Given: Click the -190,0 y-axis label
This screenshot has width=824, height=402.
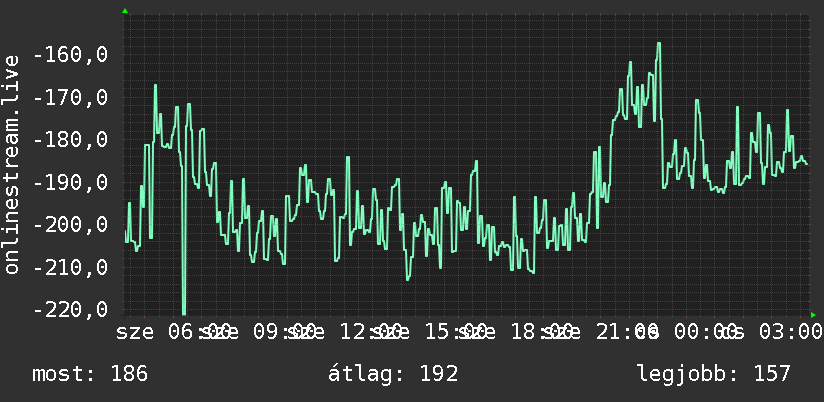Looking at the screenshot, I should click(71, 183).
